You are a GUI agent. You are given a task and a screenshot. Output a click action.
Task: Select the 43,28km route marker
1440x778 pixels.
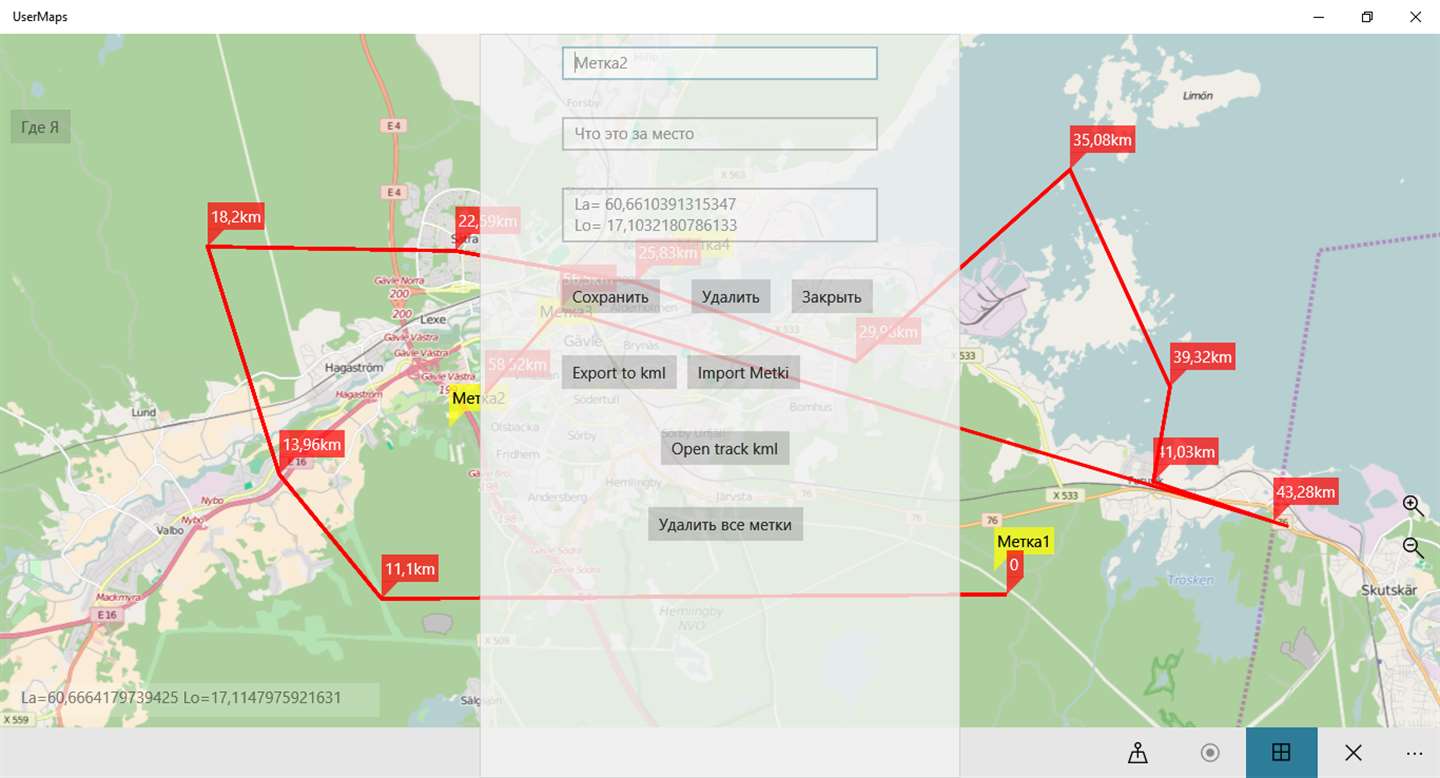click(1306, 492)
